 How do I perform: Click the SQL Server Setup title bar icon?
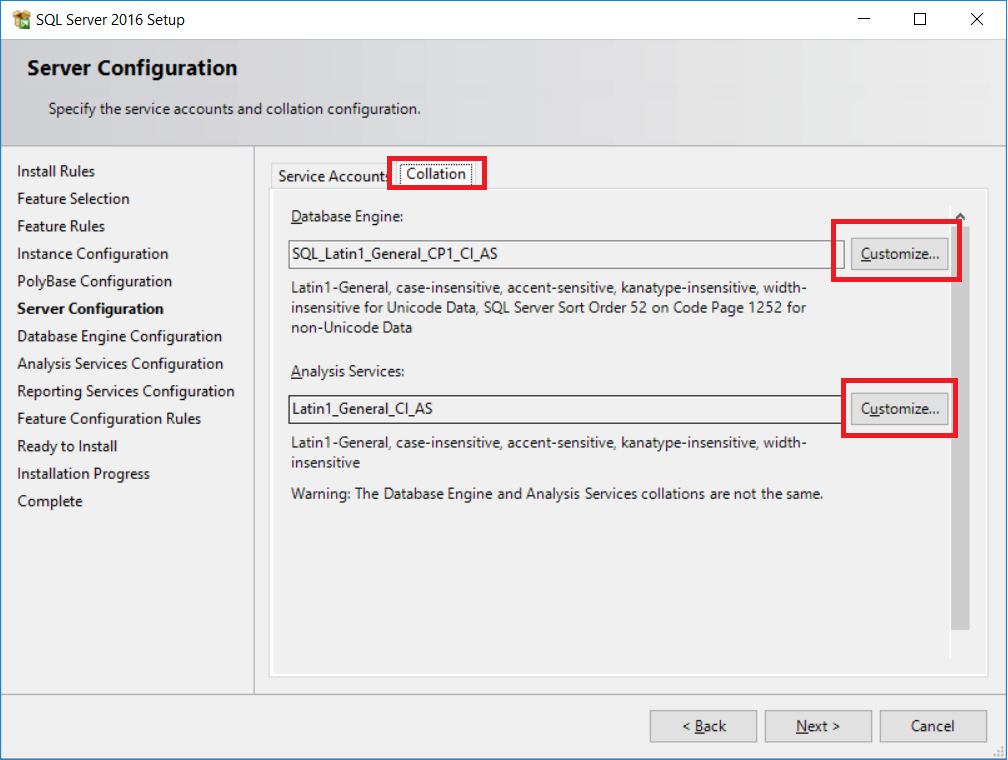point(21,19)
